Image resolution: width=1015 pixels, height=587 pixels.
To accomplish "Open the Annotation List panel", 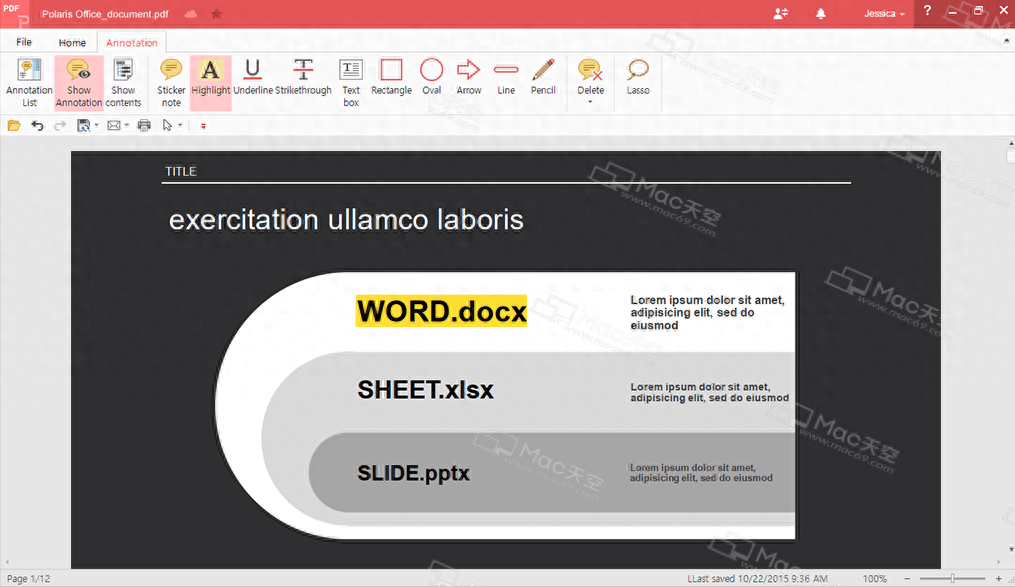I will [29, 81].
